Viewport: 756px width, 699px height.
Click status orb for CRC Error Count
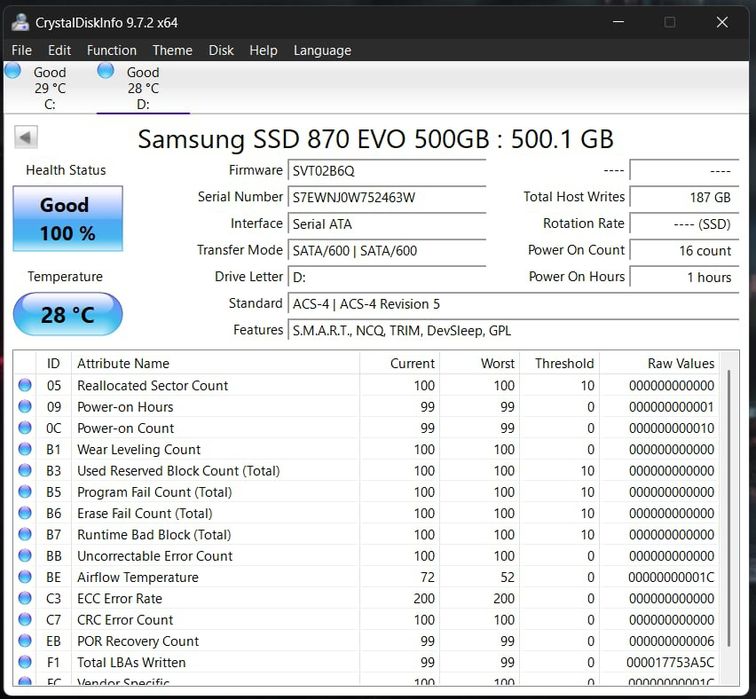[25, 619]
